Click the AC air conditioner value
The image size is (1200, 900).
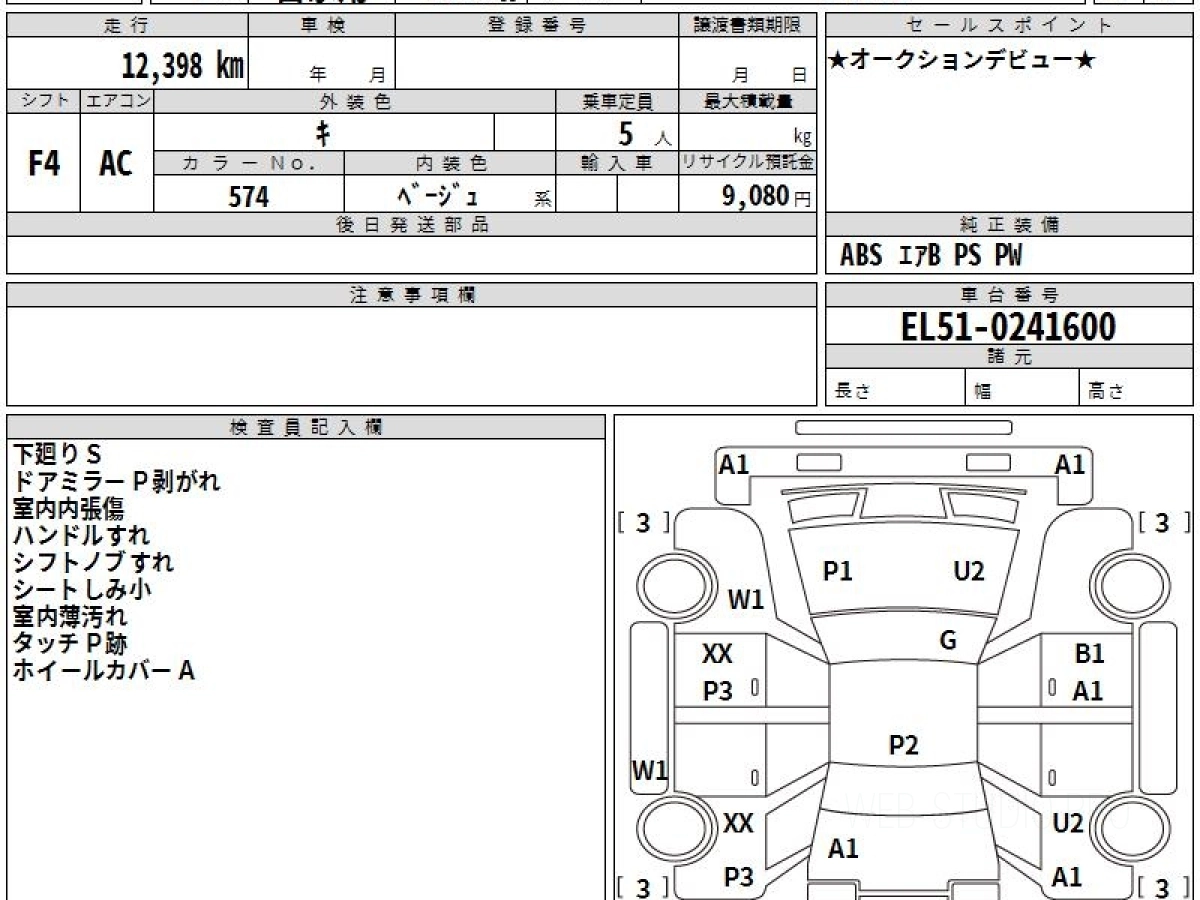(x=117, y=163)
